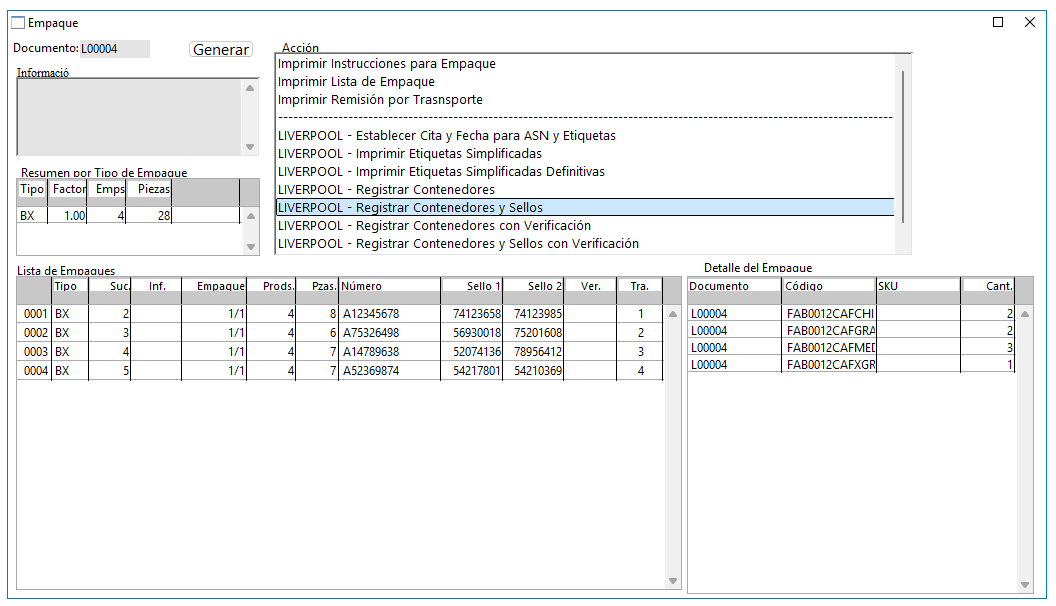This screenshot has height=606, width=1056.
Task: Click Emps. header in Resumen table
Action: coord(107,190)
